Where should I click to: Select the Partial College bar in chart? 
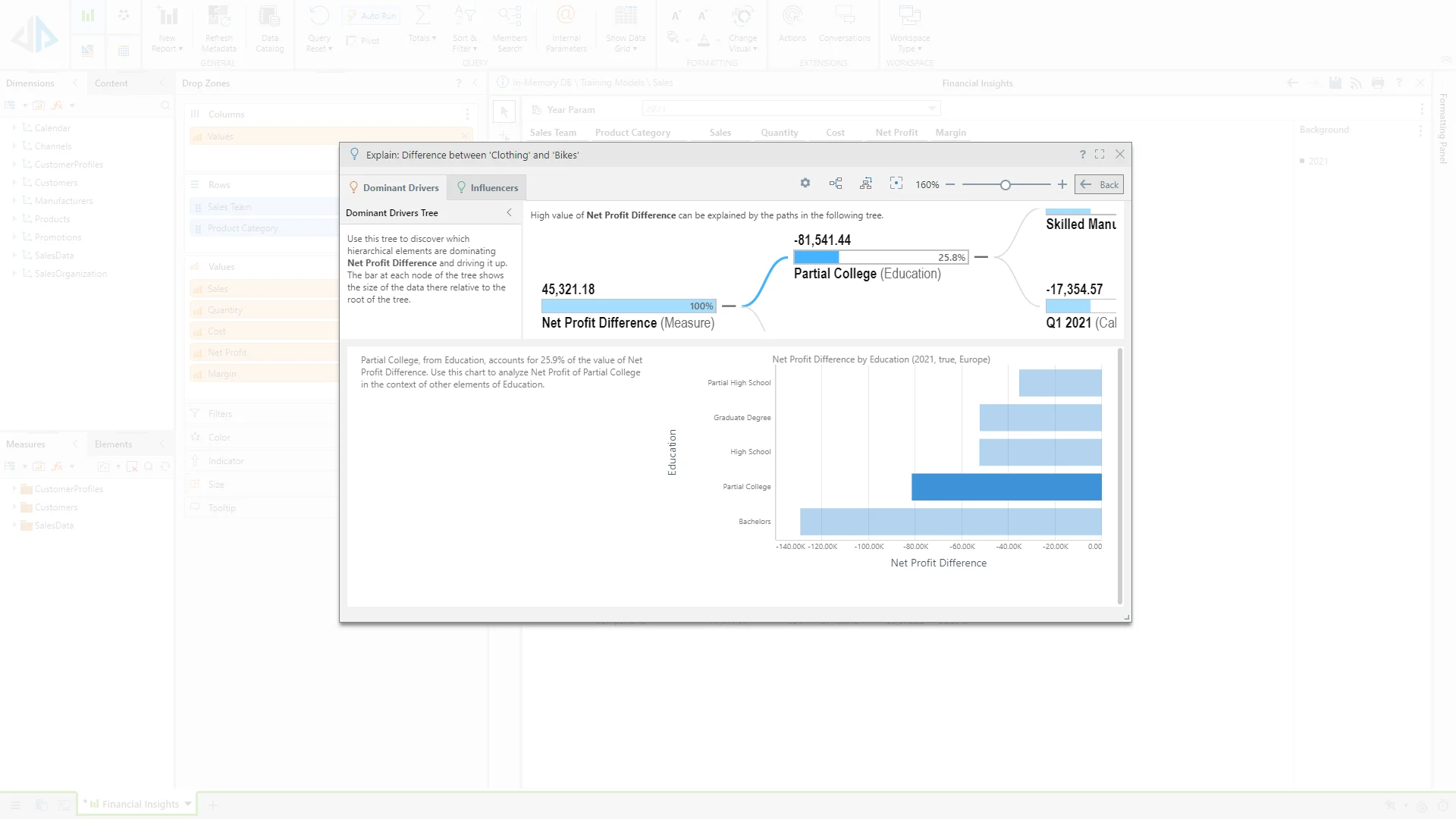click(1006, 487)
